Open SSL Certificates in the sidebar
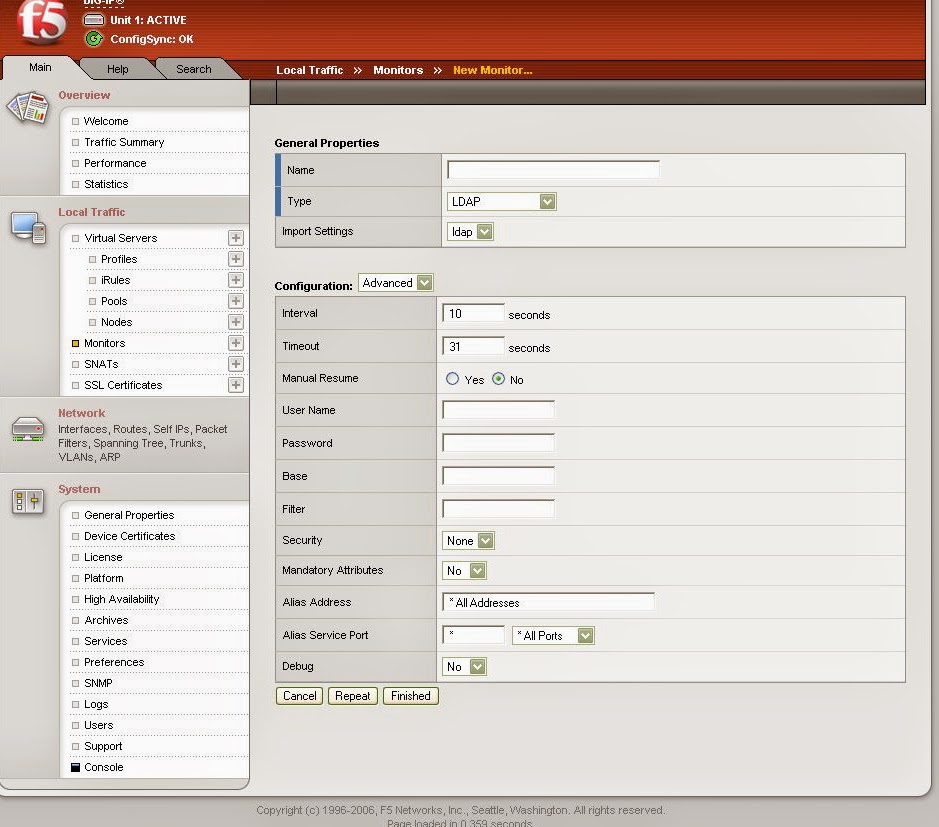Screen dimensions: 939x827 coord(123,385)
